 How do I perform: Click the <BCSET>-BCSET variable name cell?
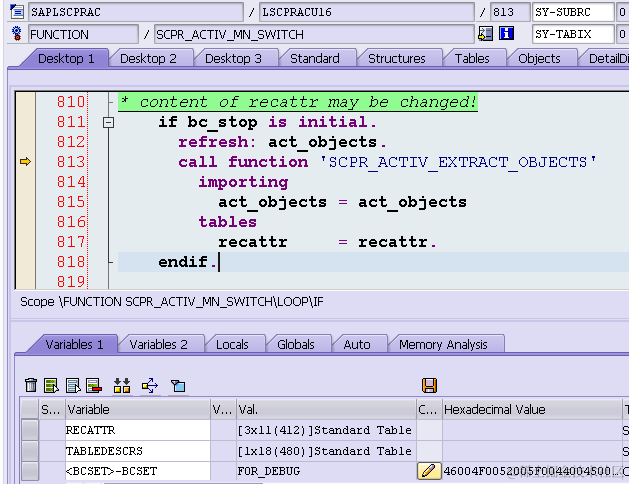(x=138, y=471)
